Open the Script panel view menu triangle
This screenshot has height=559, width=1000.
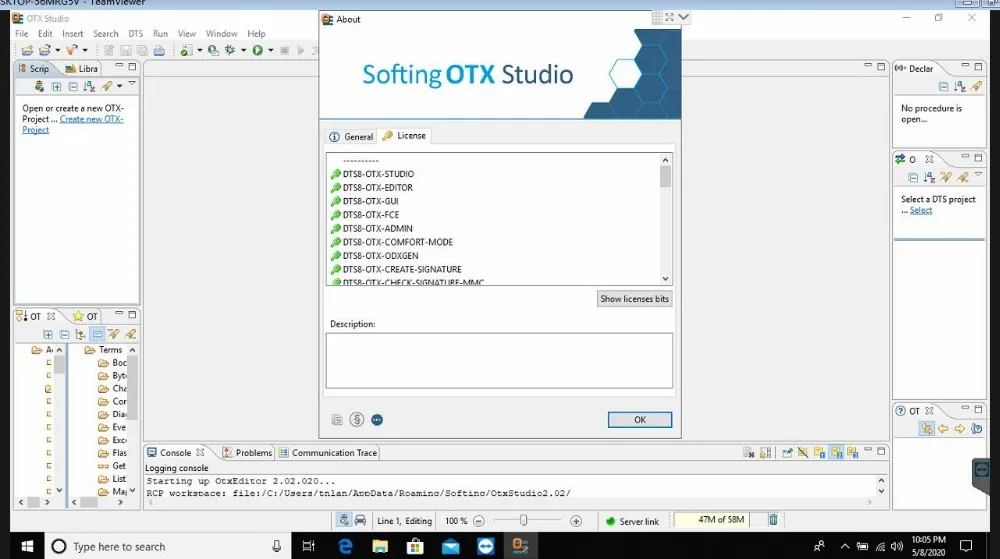(132, 83)
